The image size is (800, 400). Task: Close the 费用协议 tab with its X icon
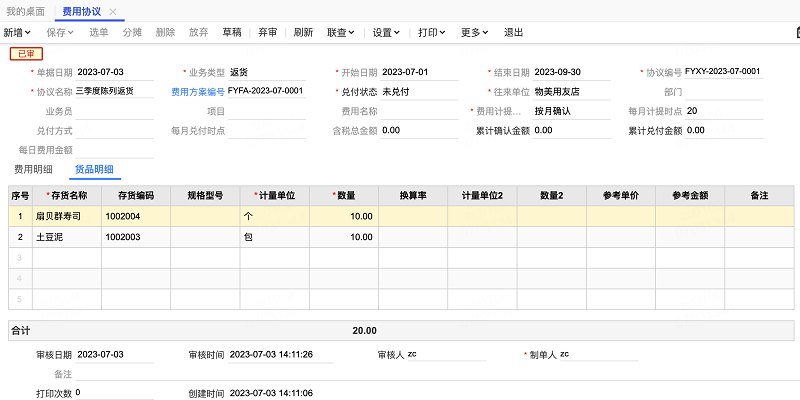(113, 12)
